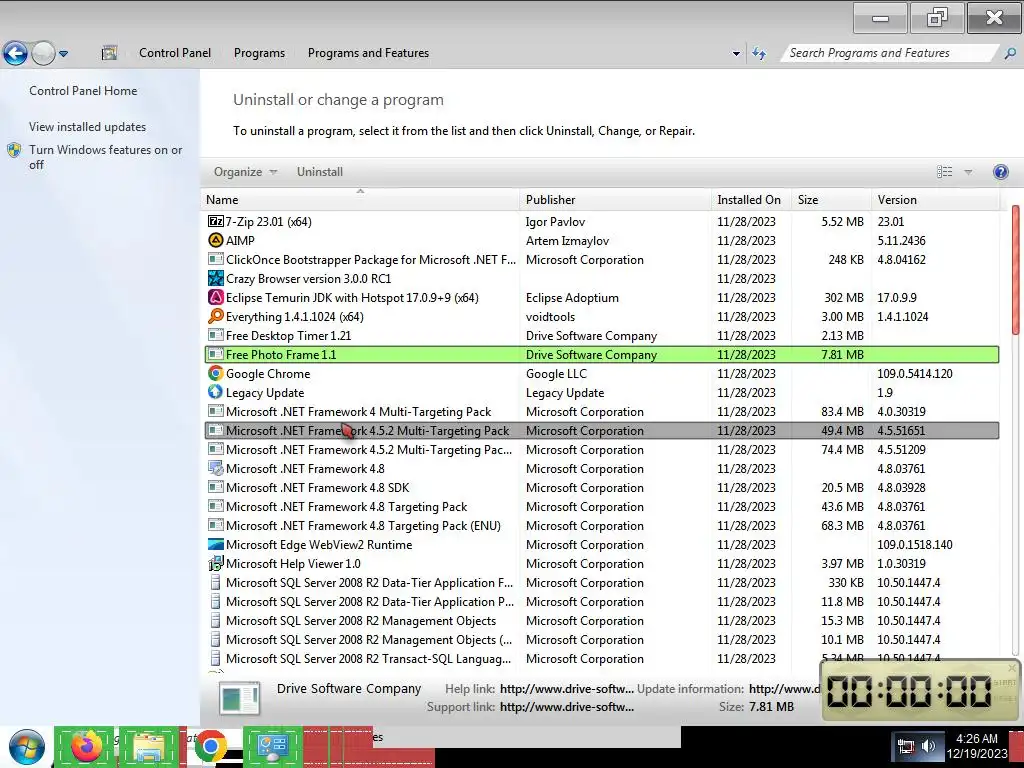This screenshot has width=1024, height=768.
Task: Click the AIMP program icon
Action: [216, 240]
